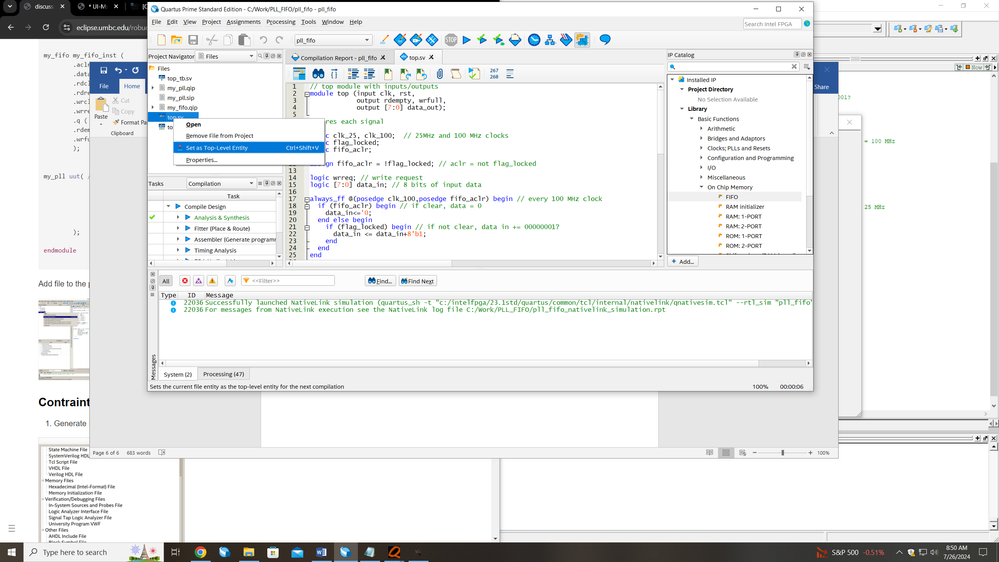Image resolution: width=999 pixels, height=562 pixels.
Task: Click the Undo arrow in the main toolbar
Action: (x=264, y=40)
